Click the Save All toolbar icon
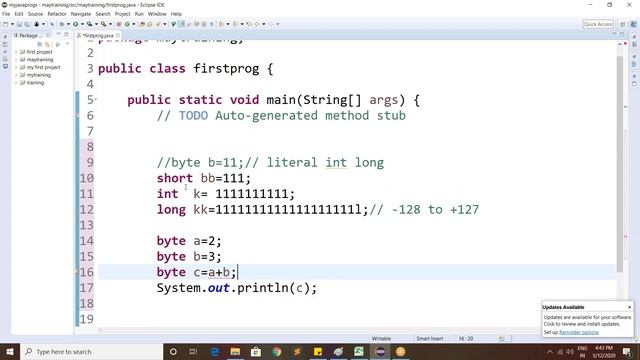The width and height of the screenshot is (640, 360). (27, 24)
